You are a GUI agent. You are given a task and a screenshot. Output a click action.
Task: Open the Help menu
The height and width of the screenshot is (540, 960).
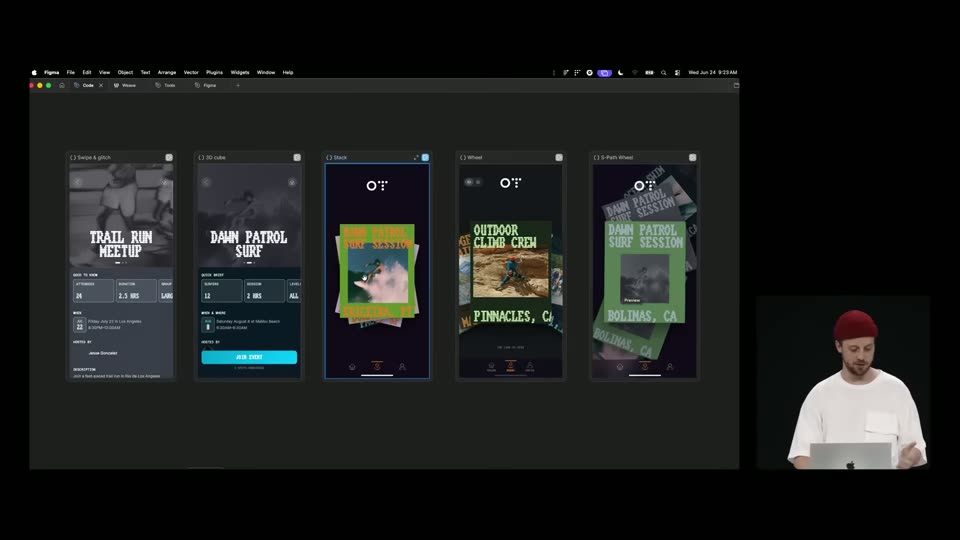[288, 72]
